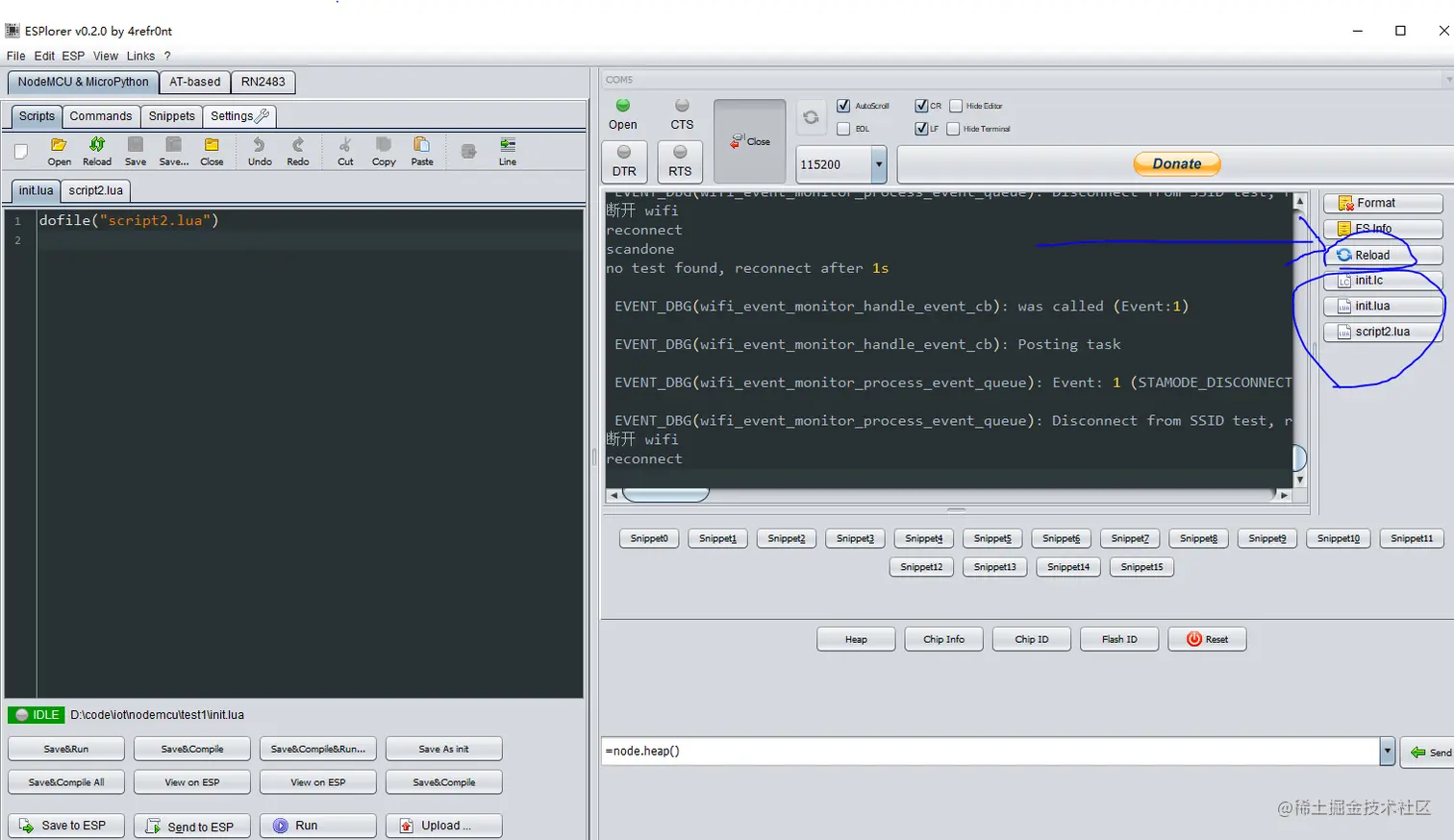Toggle the AutoScroll checkbox
This screenshot has height=840, width=1454.
(x=843, y=106)
